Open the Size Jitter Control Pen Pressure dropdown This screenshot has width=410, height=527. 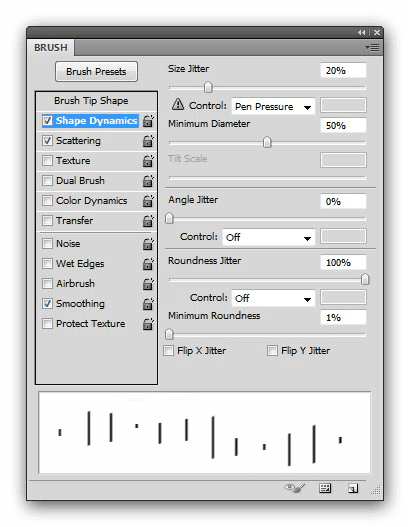click(273, 107)
